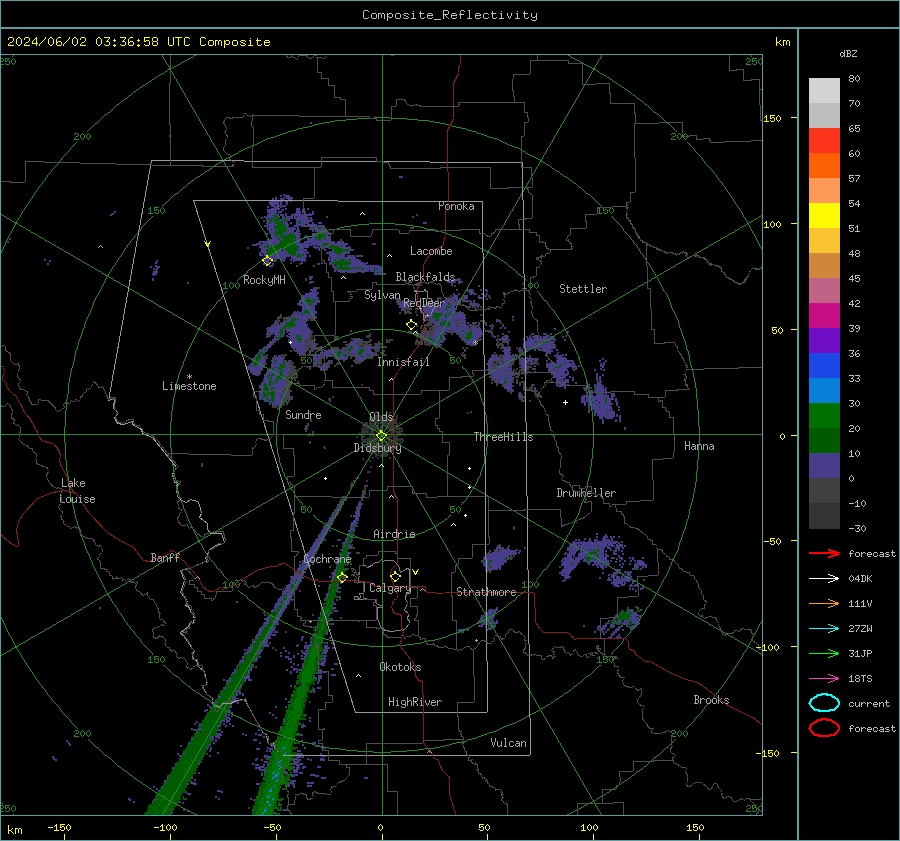900x841 pixels.
Task: Pick the darkest gray -10 to -30 swatch
Action: coord(824,516)
